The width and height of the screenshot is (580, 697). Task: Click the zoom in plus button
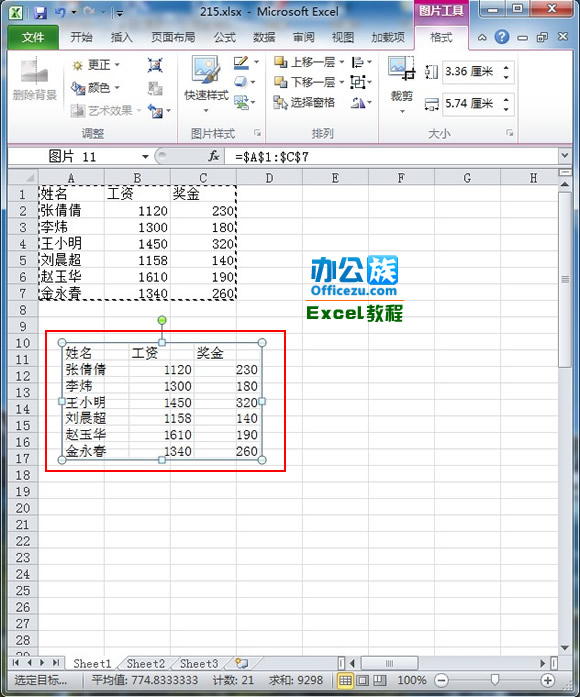click(x=548, y=680)
